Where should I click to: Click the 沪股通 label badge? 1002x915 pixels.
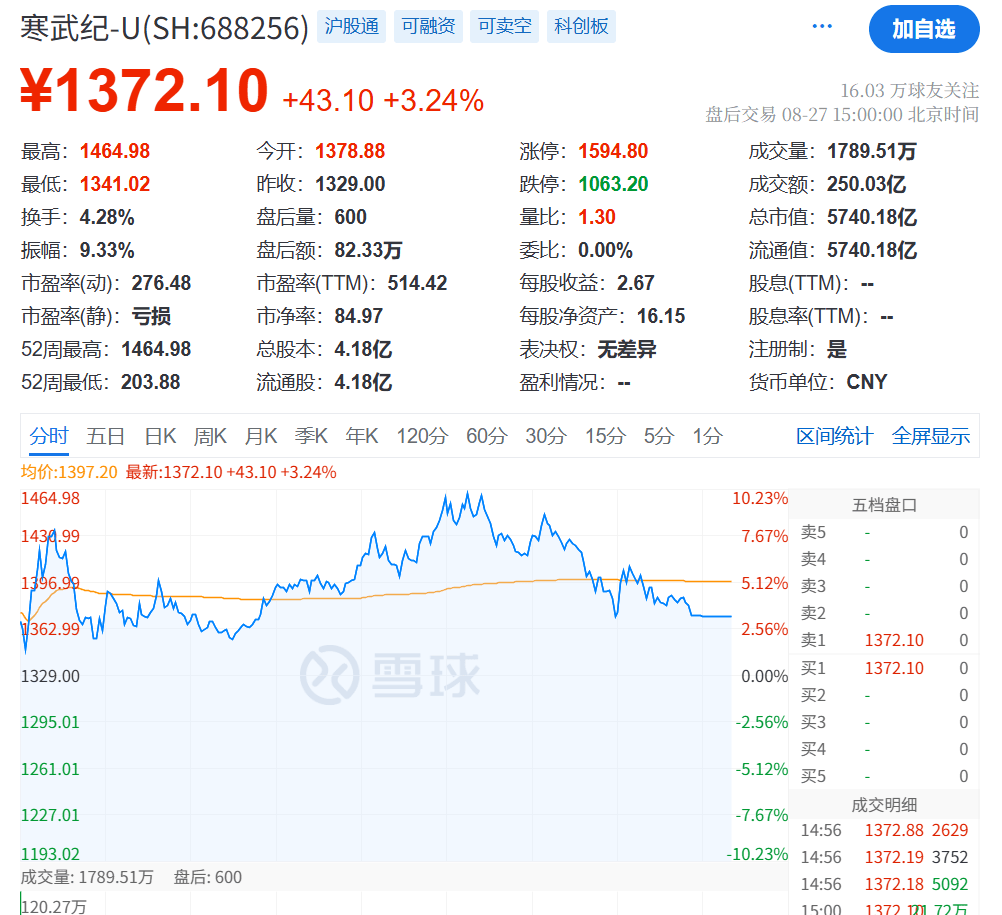[x=351, y=26]
